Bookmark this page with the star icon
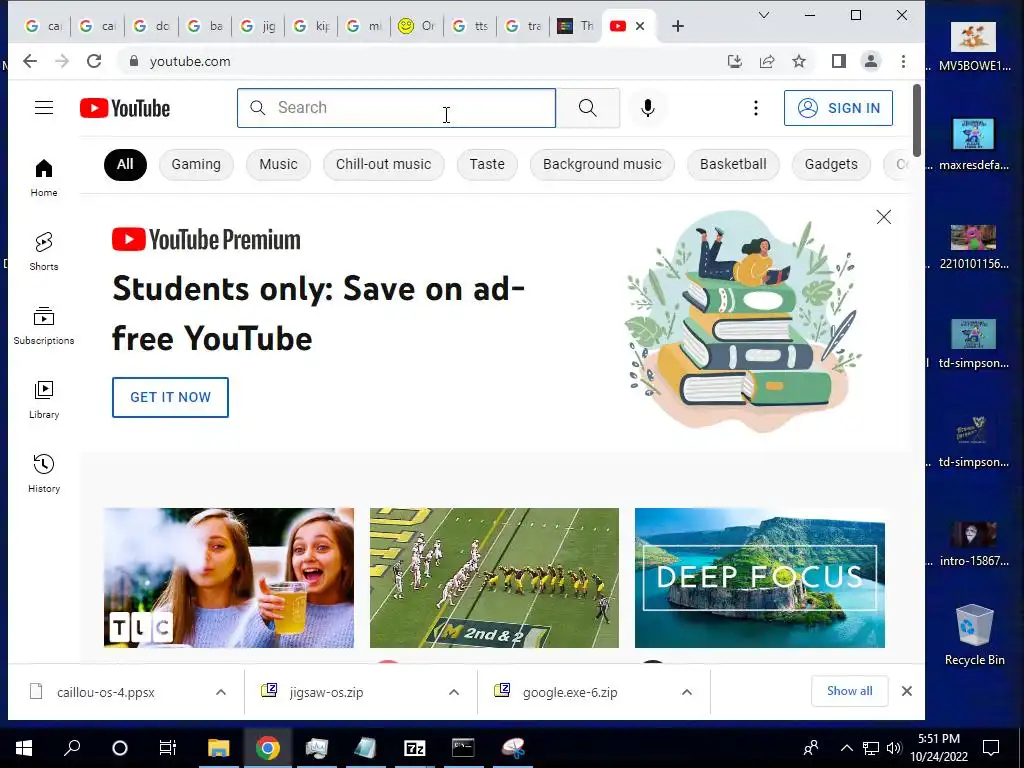Screen dimensions: 1024x768 (799, 61)
